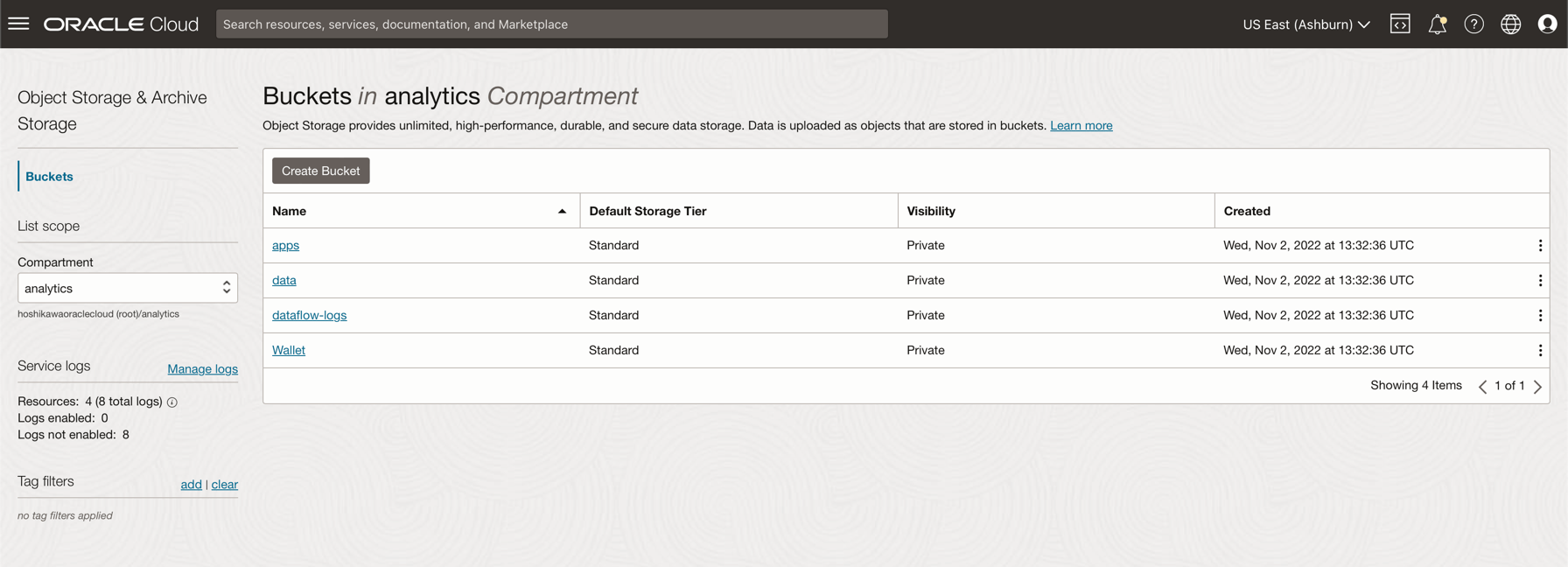Open the Learn more link
The width and height of the screenshot is (1568, 567).
pos(1081,125)
